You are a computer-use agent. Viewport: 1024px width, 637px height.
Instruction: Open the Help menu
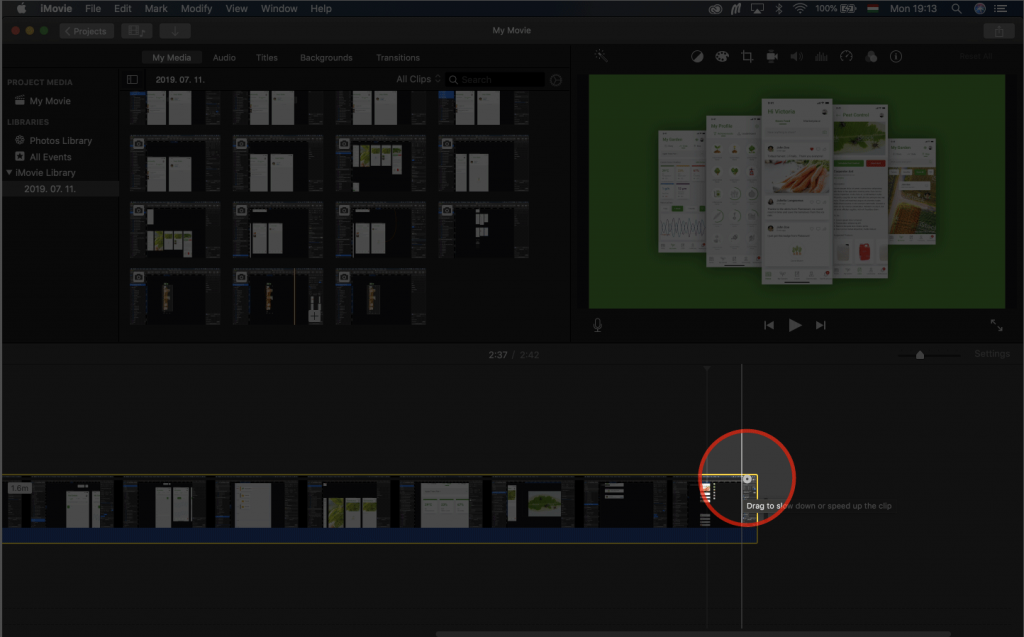[321, 8]
